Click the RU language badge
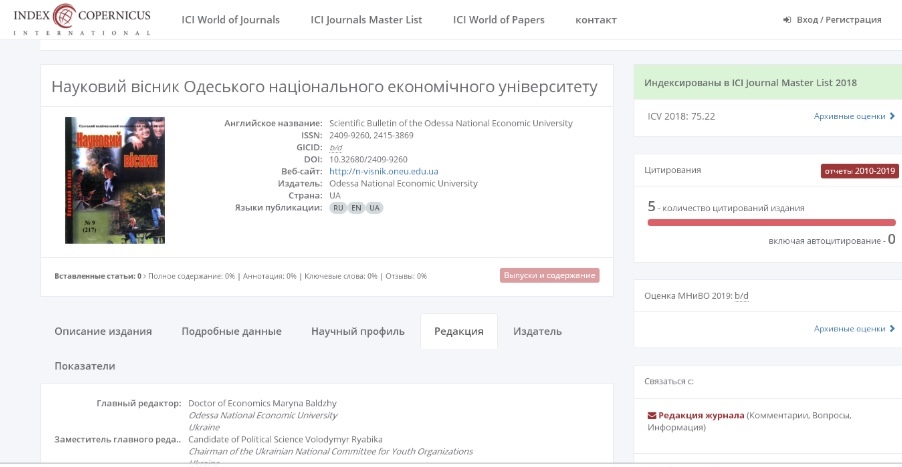The width and height of the screenshot is (902, 467). [x=338, y=208]
